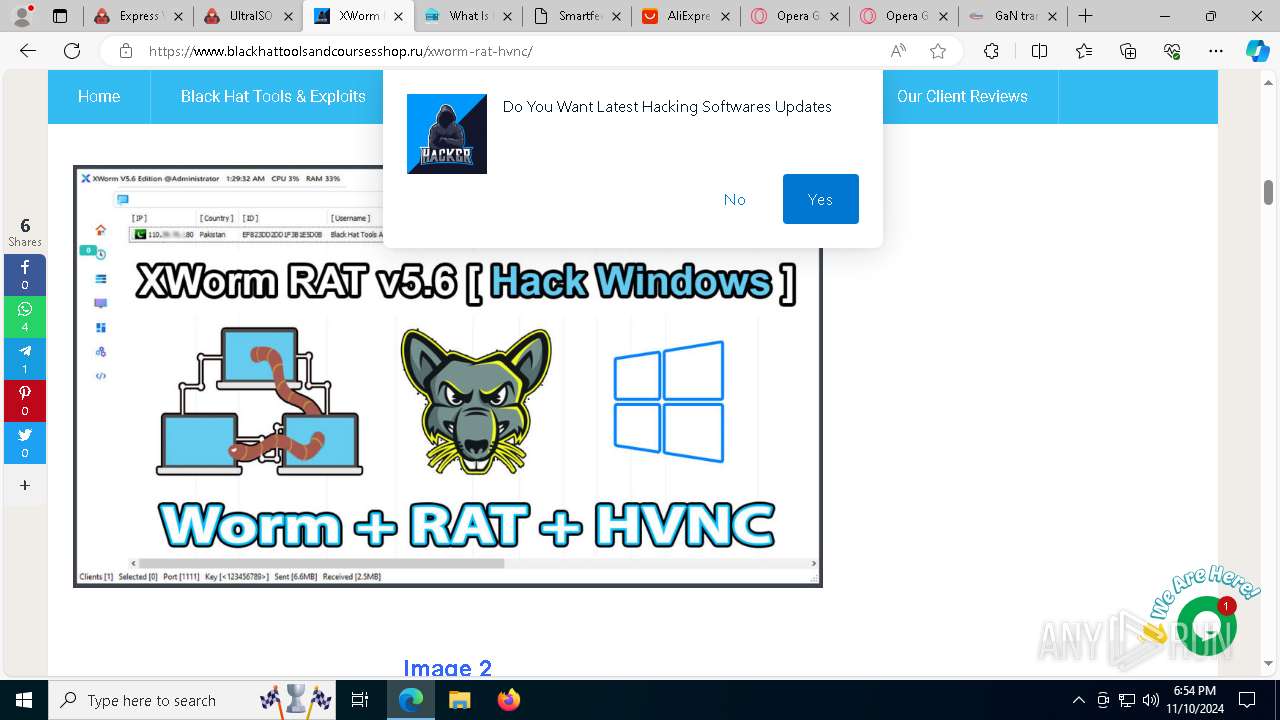This screenshot has width=1280, height=720.
Task: Open Favorites list icon
Action: point(1084,51)
